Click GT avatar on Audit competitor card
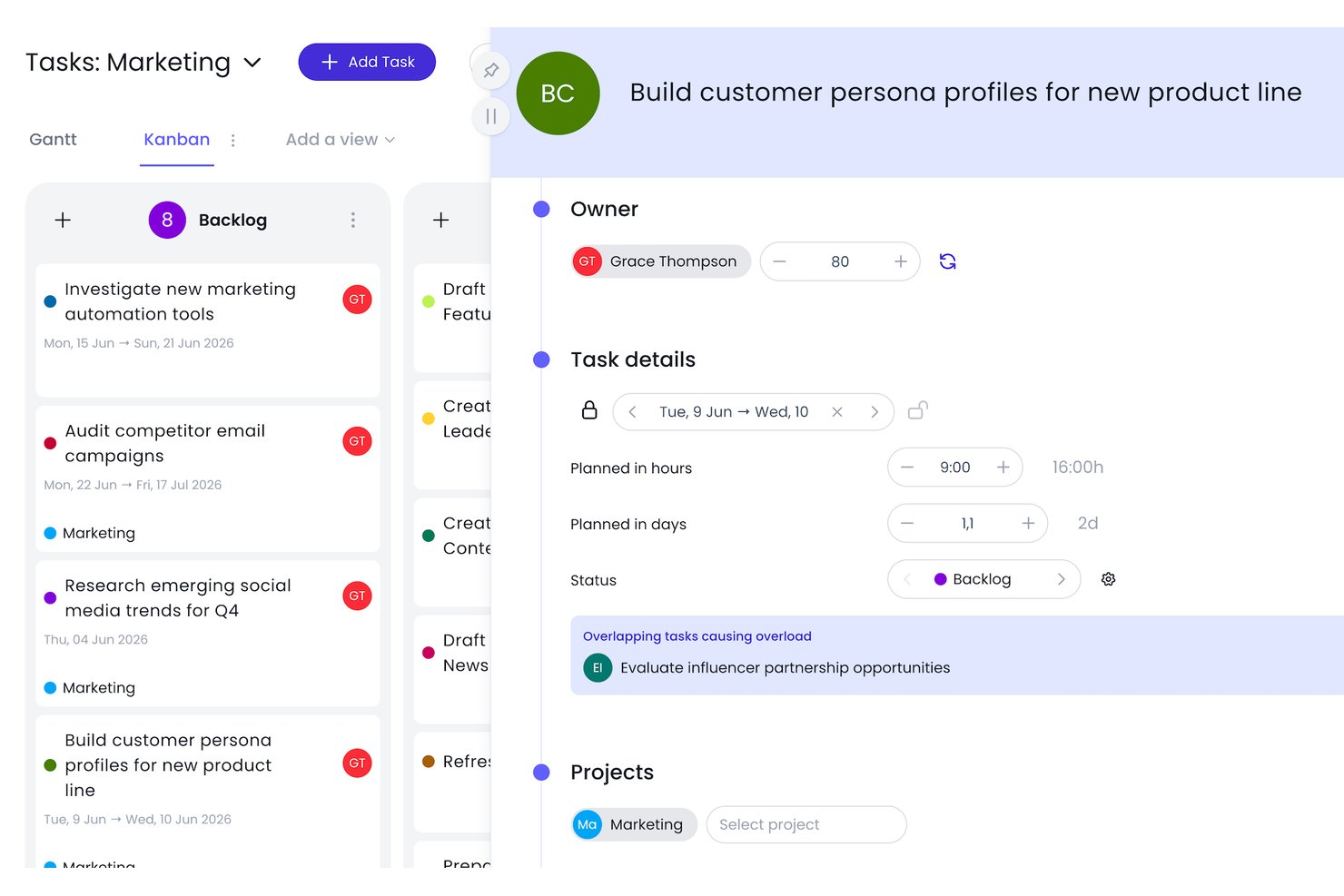The width and height of the screenshot is (1344, 896). (357, 441)
